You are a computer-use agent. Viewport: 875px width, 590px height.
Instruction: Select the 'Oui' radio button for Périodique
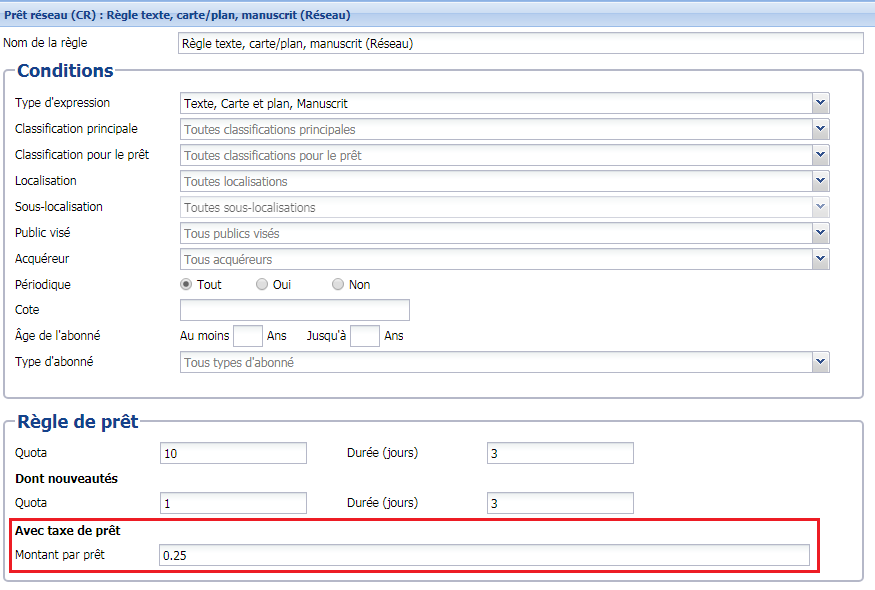pyautogui.click(x=262, y=285)
